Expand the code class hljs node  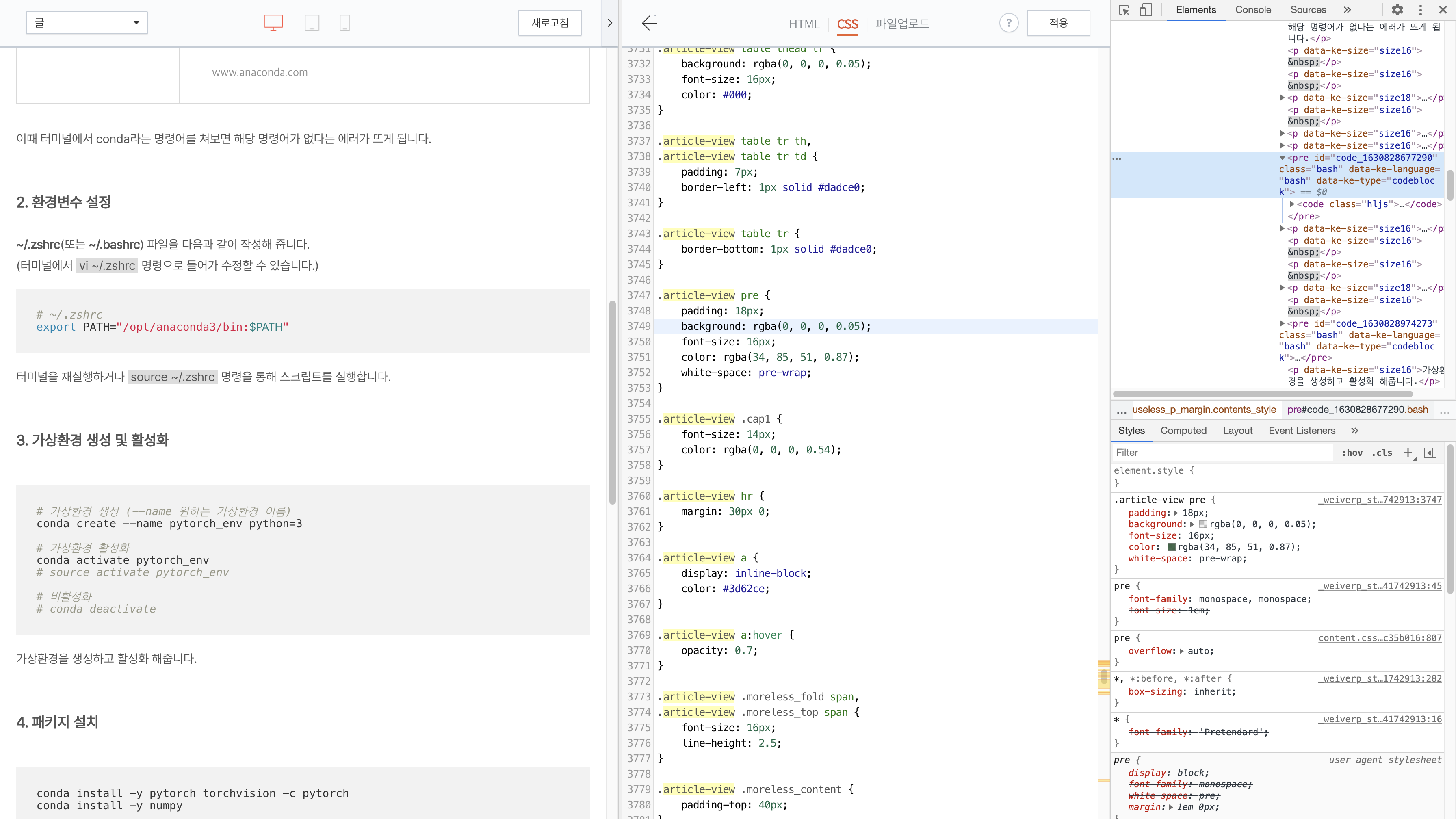click(x=1292, y=204)
